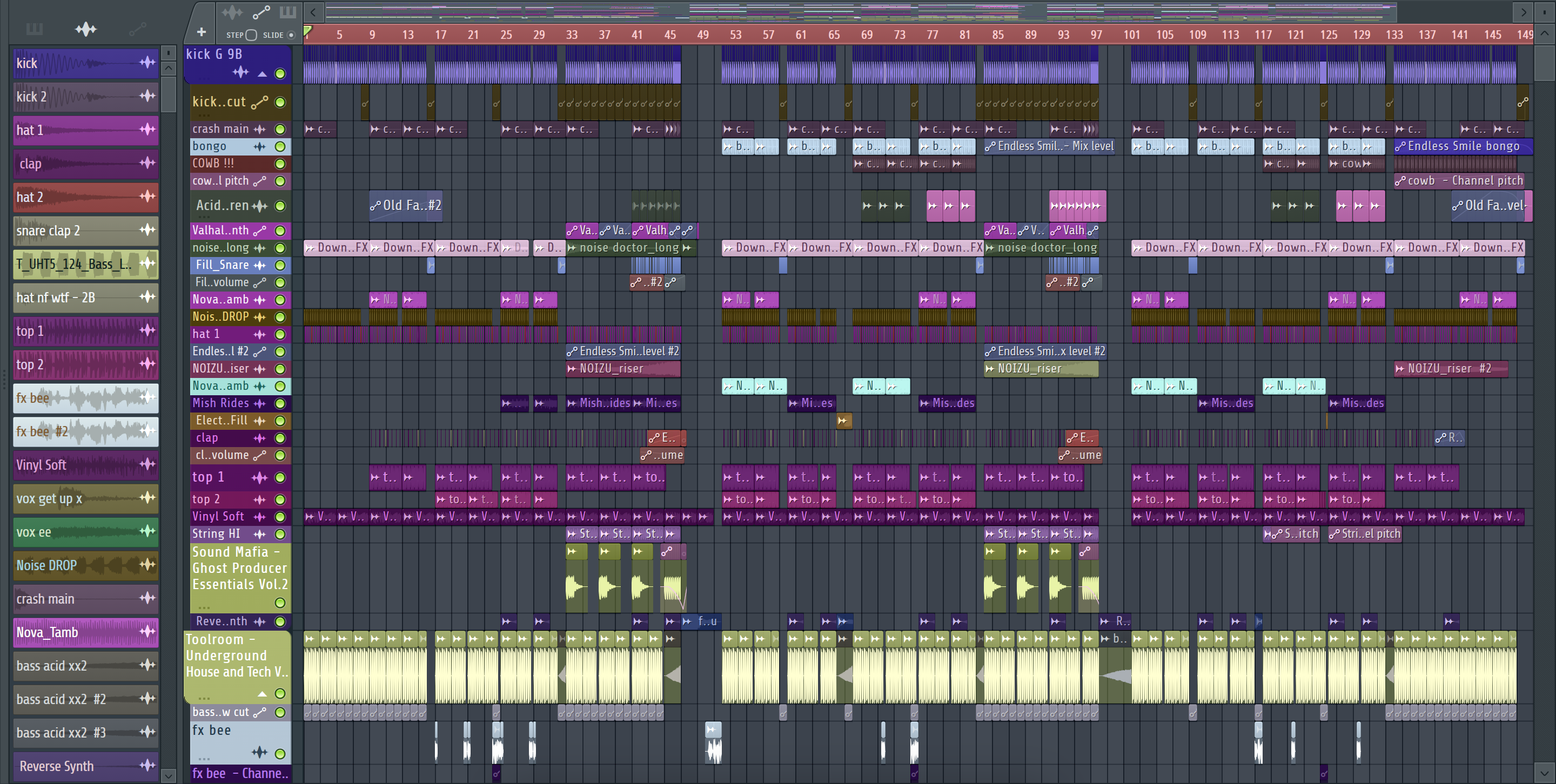The height and width of the screenshot is (784, 1556).
Task: Select the Old Fa..#2 automation clip
Action: (405, 206)
